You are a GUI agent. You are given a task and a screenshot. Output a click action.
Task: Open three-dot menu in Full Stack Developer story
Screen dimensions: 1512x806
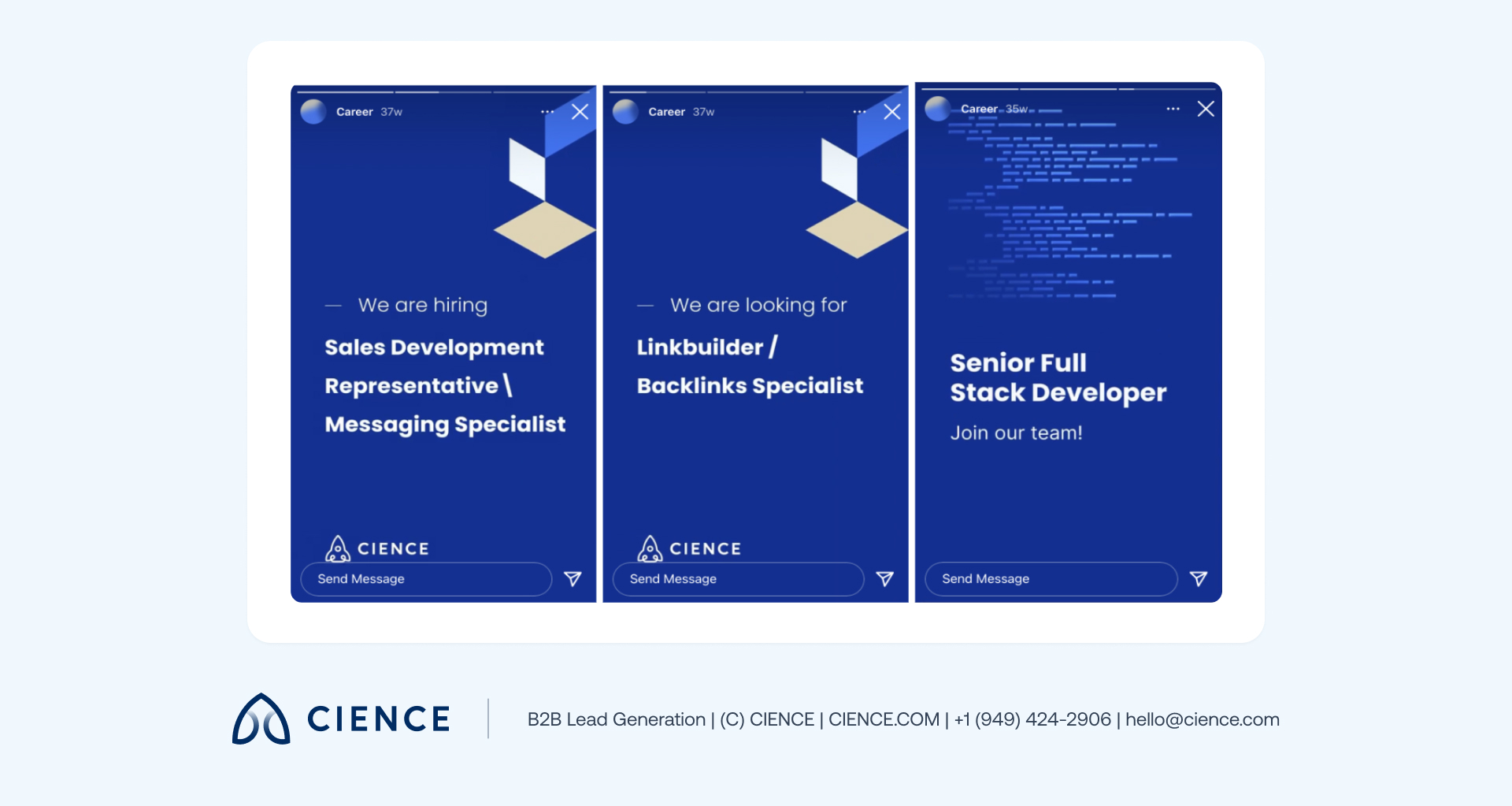tap(1173, 109)
